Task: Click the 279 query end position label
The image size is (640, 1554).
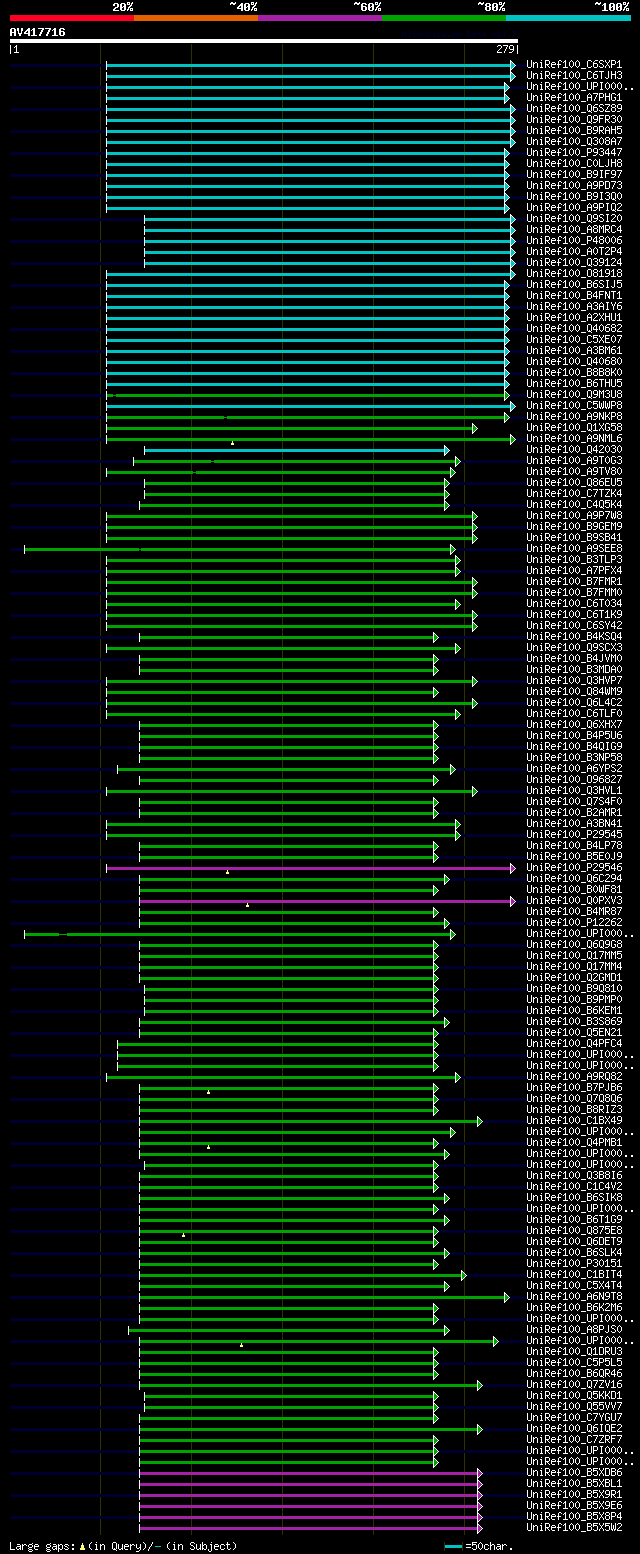Action: pyautogui.click(x=505, y=49)
